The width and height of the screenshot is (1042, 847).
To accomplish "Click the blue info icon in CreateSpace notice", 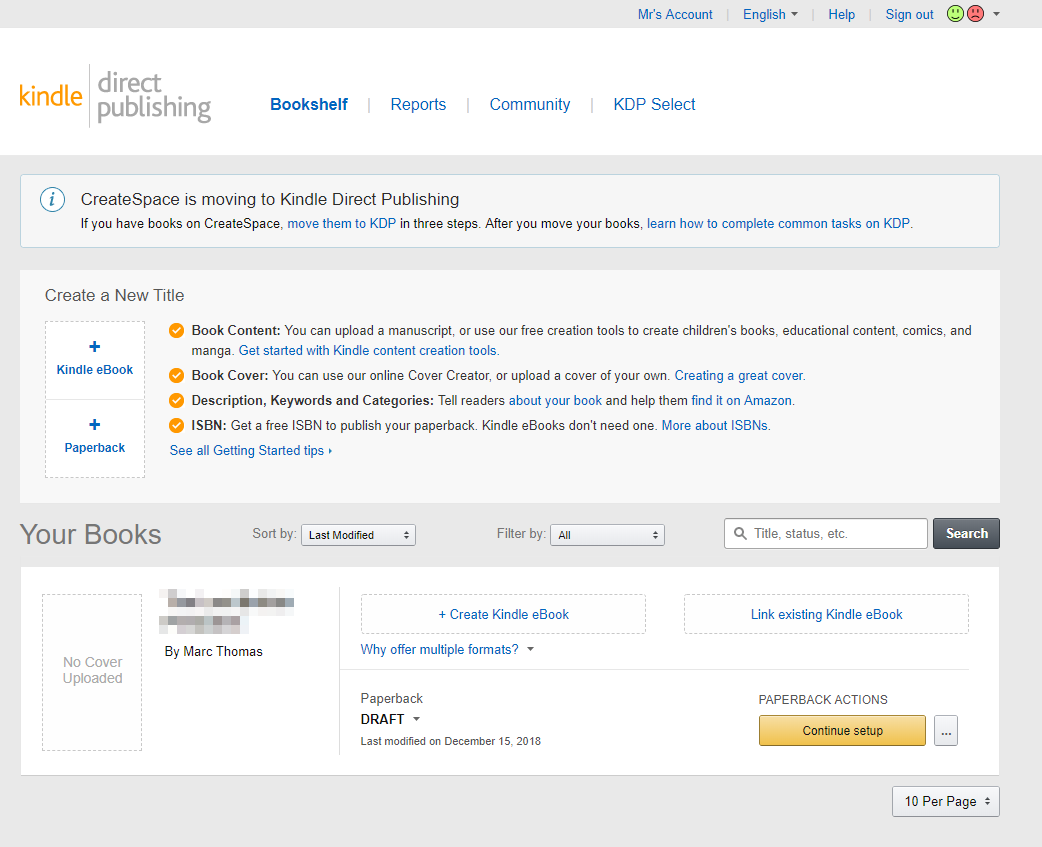I will pyautogui.click(x=52, y=199).
